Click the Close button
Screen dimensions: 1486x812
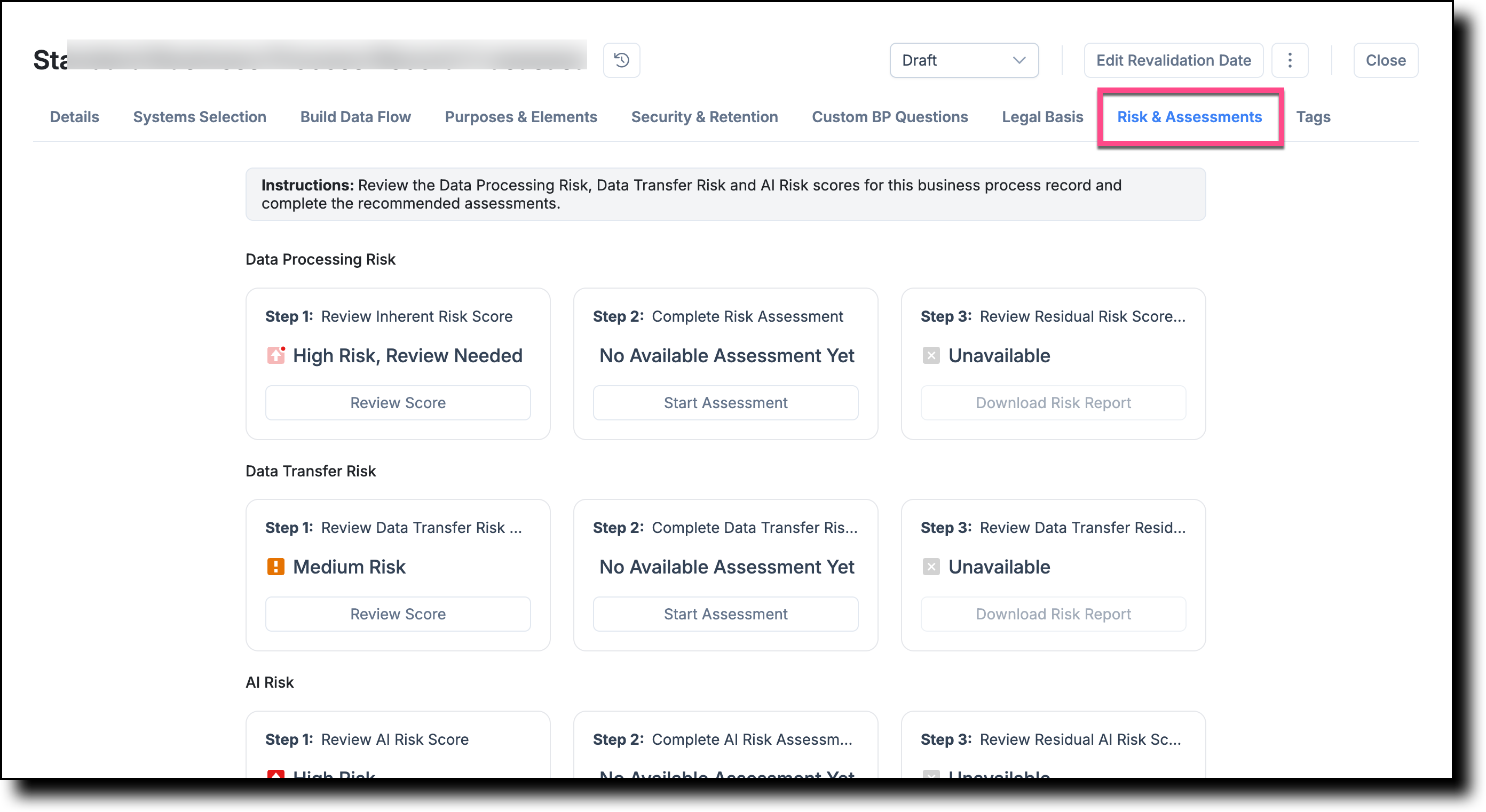click(1386, 60)
